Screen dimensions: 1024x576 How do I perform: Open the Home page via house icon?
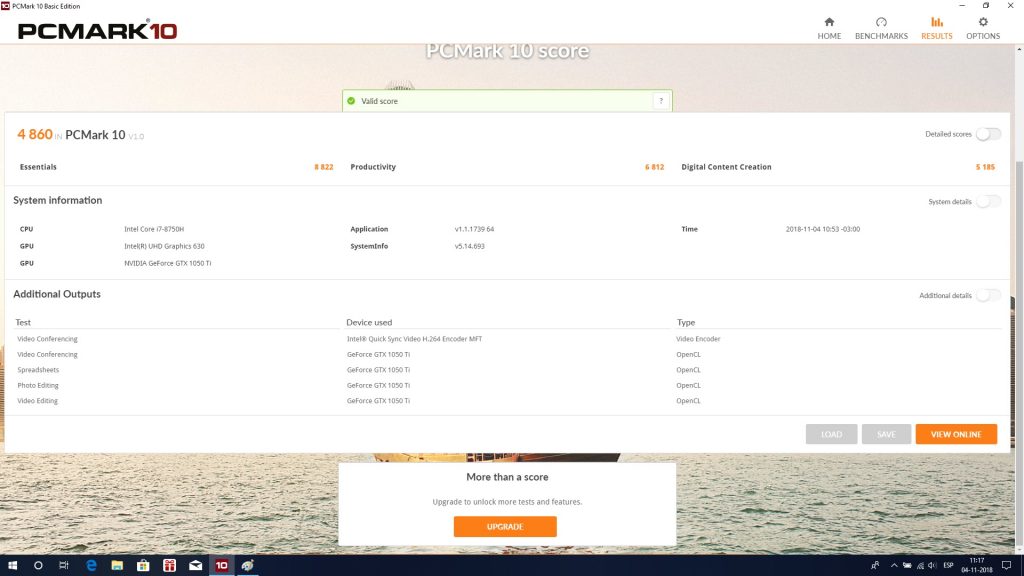(829, 22)
